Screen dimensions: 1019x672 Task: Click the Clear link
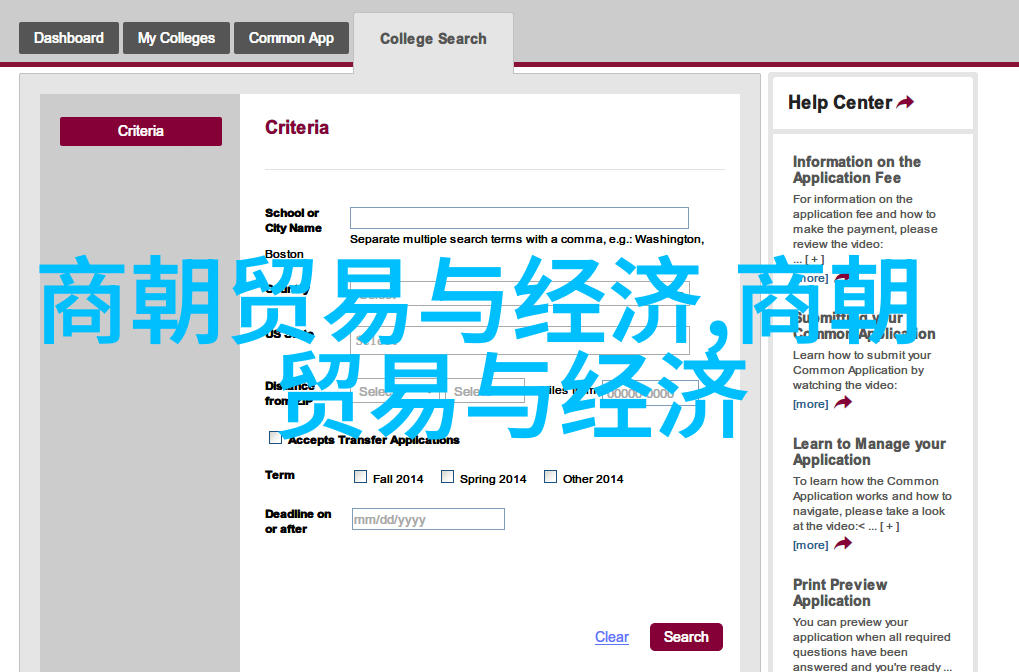pos(612,637)
